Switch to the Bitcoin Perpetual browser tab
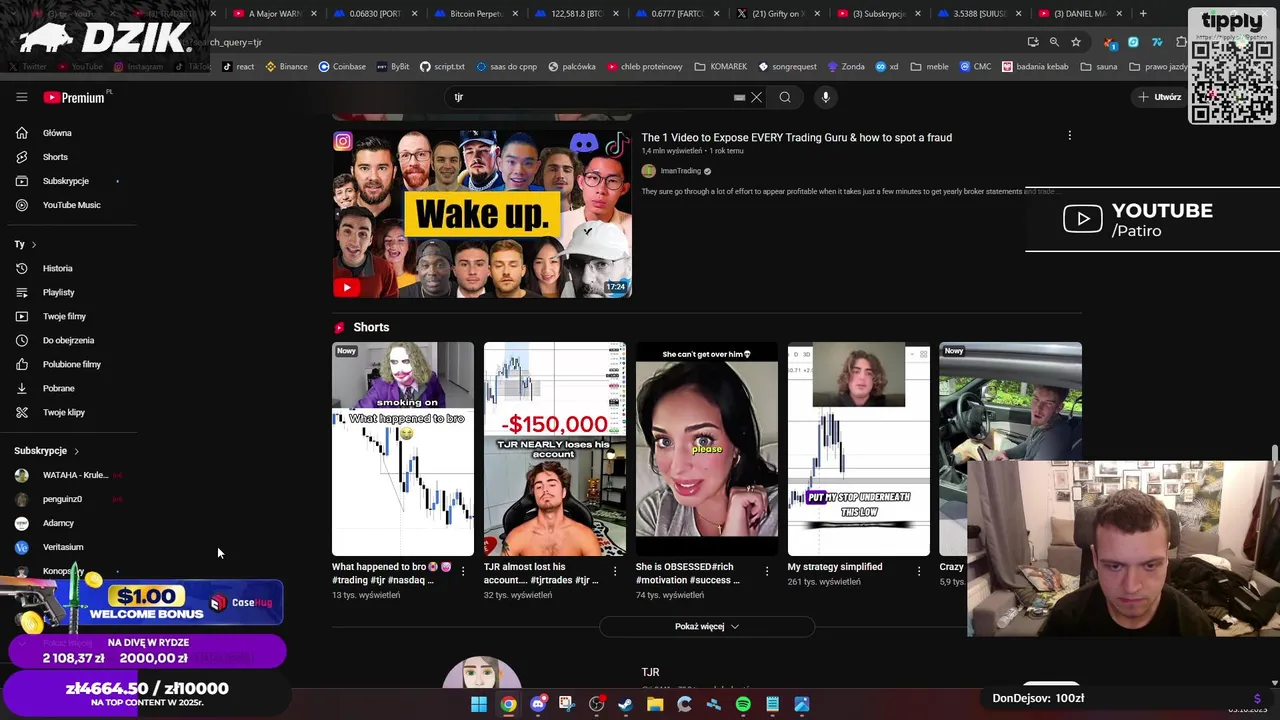Image resolution: width=1280 pixels, height=720 pixels. tap(477, 14)
